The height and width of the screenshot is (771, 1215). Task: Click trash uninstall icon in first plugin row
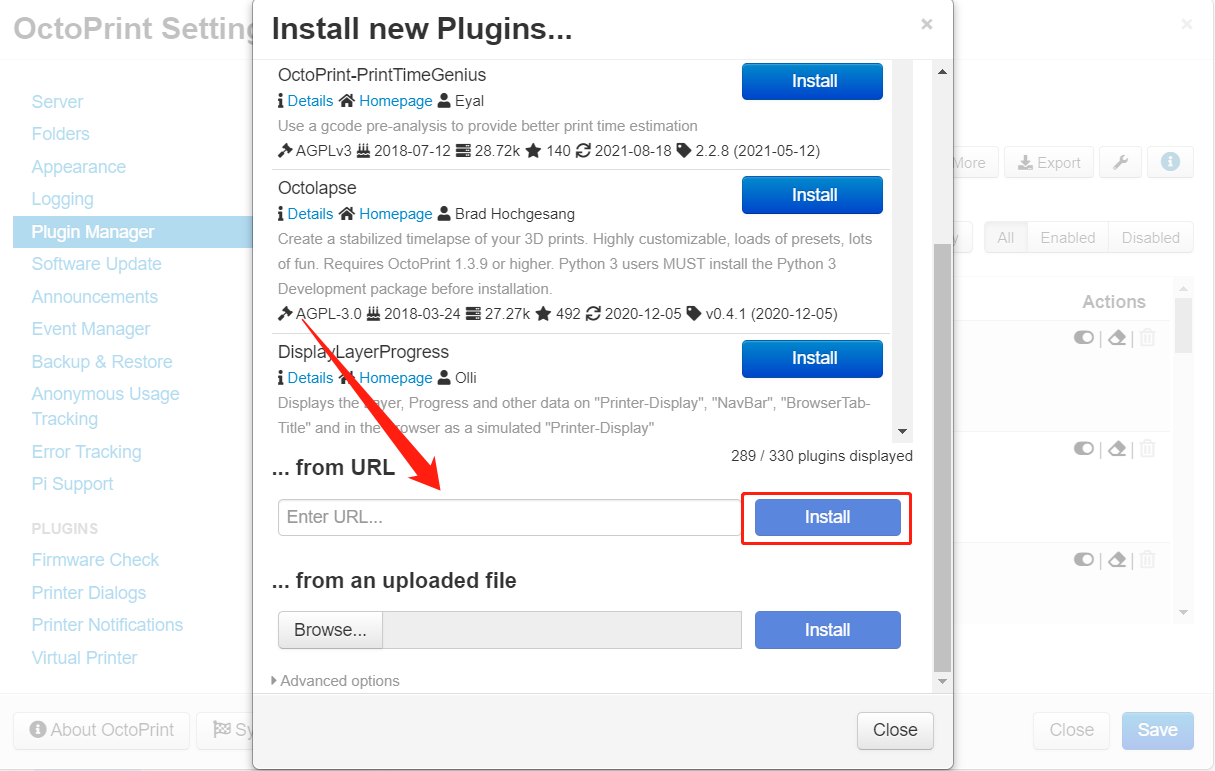[1147, 338]
